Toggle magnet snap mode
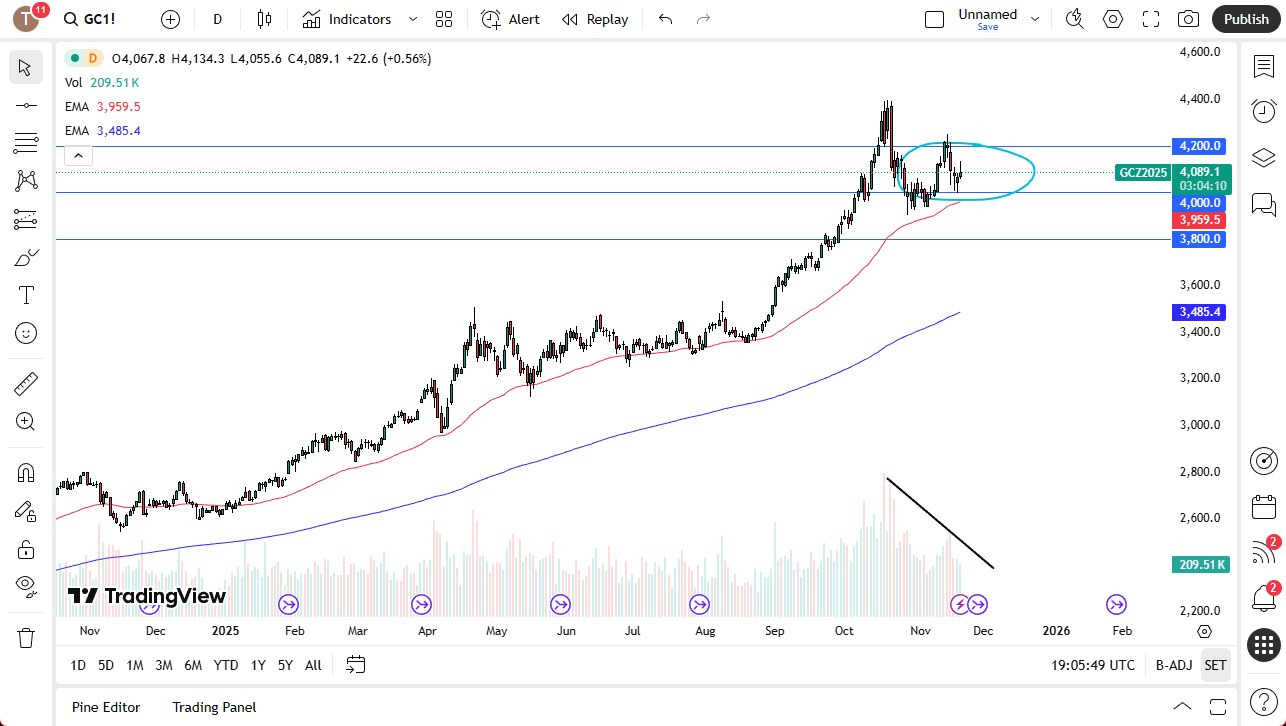Screen dimensions: 1286x726 (26, 472)
